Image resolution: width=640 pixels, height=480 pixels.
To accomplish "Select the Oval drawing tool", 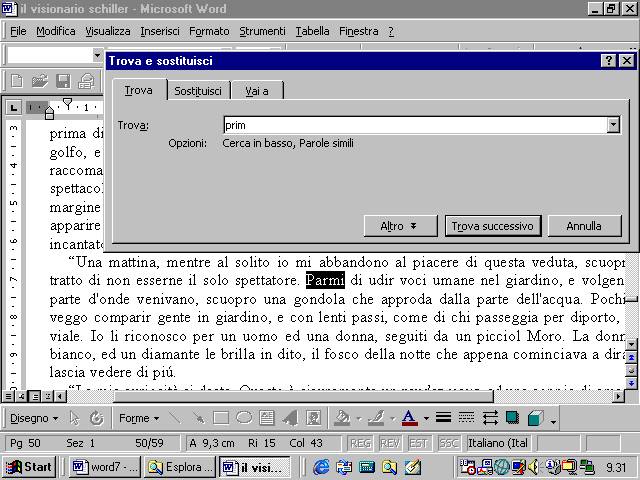I will click(244, 418).
